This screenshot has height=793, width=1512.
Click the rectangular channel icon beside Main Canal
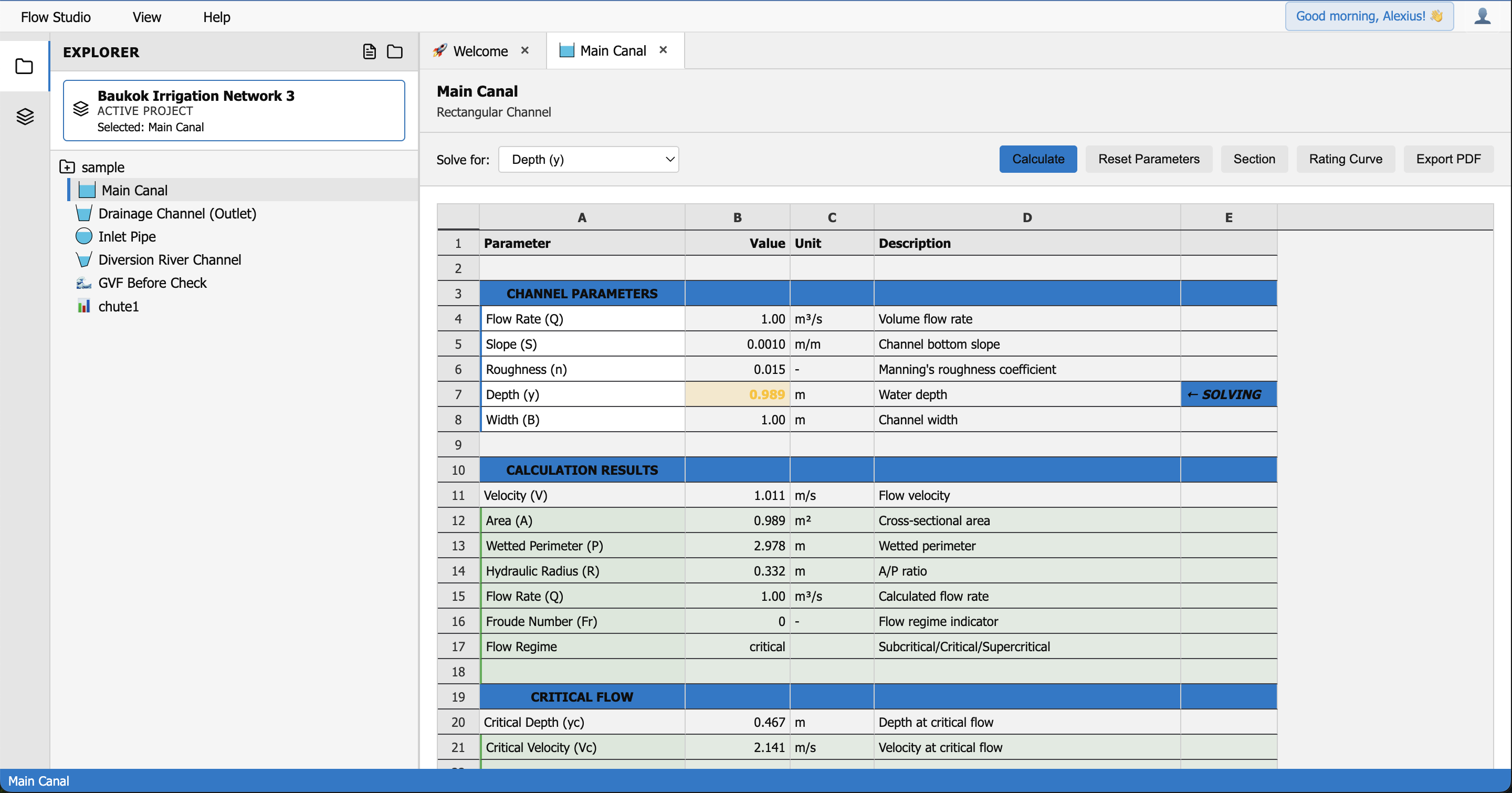[87, 190]
